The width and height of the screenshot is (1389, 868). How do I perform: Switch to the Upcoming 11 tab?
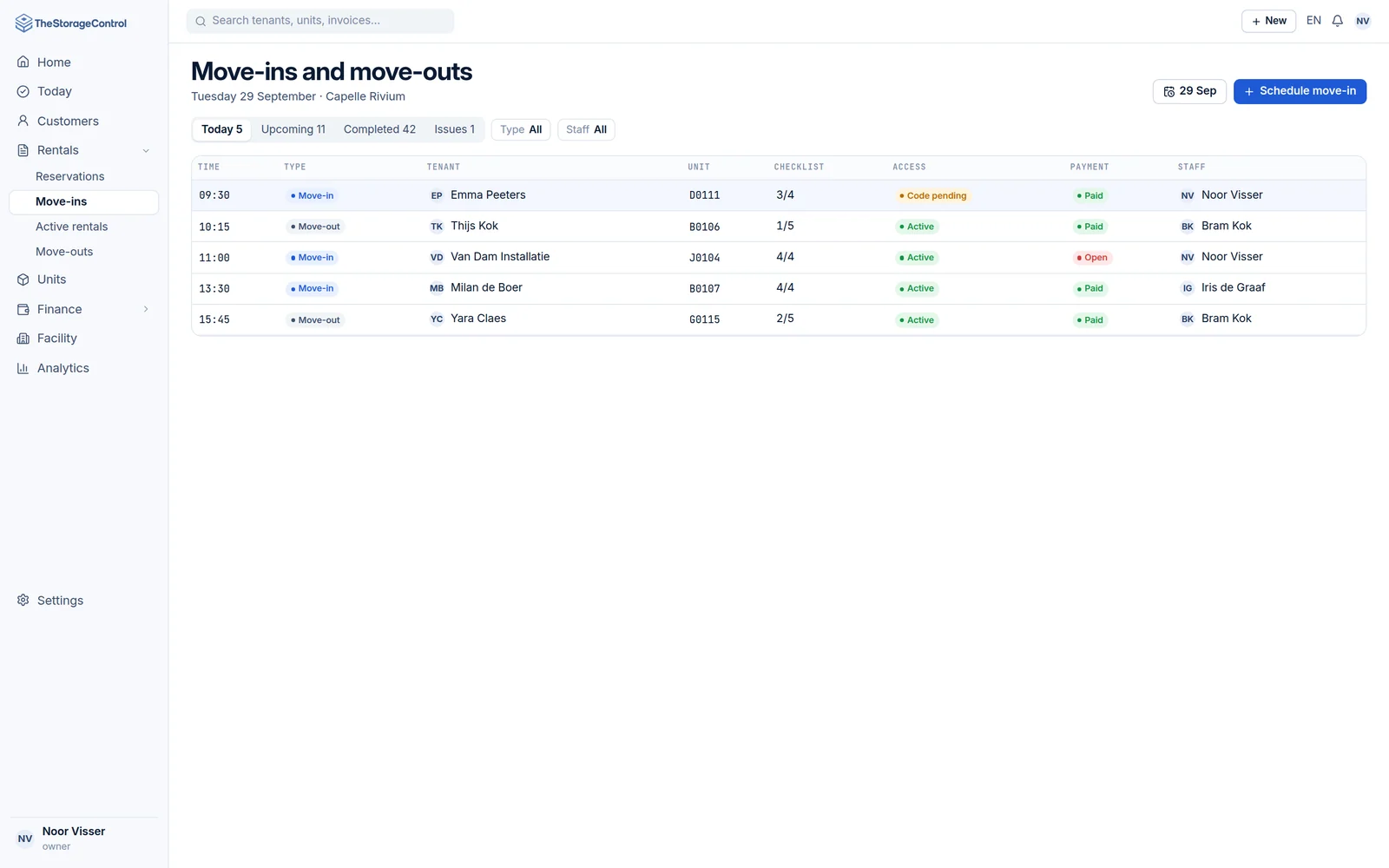pyautogui.click(x=293, y=129)
